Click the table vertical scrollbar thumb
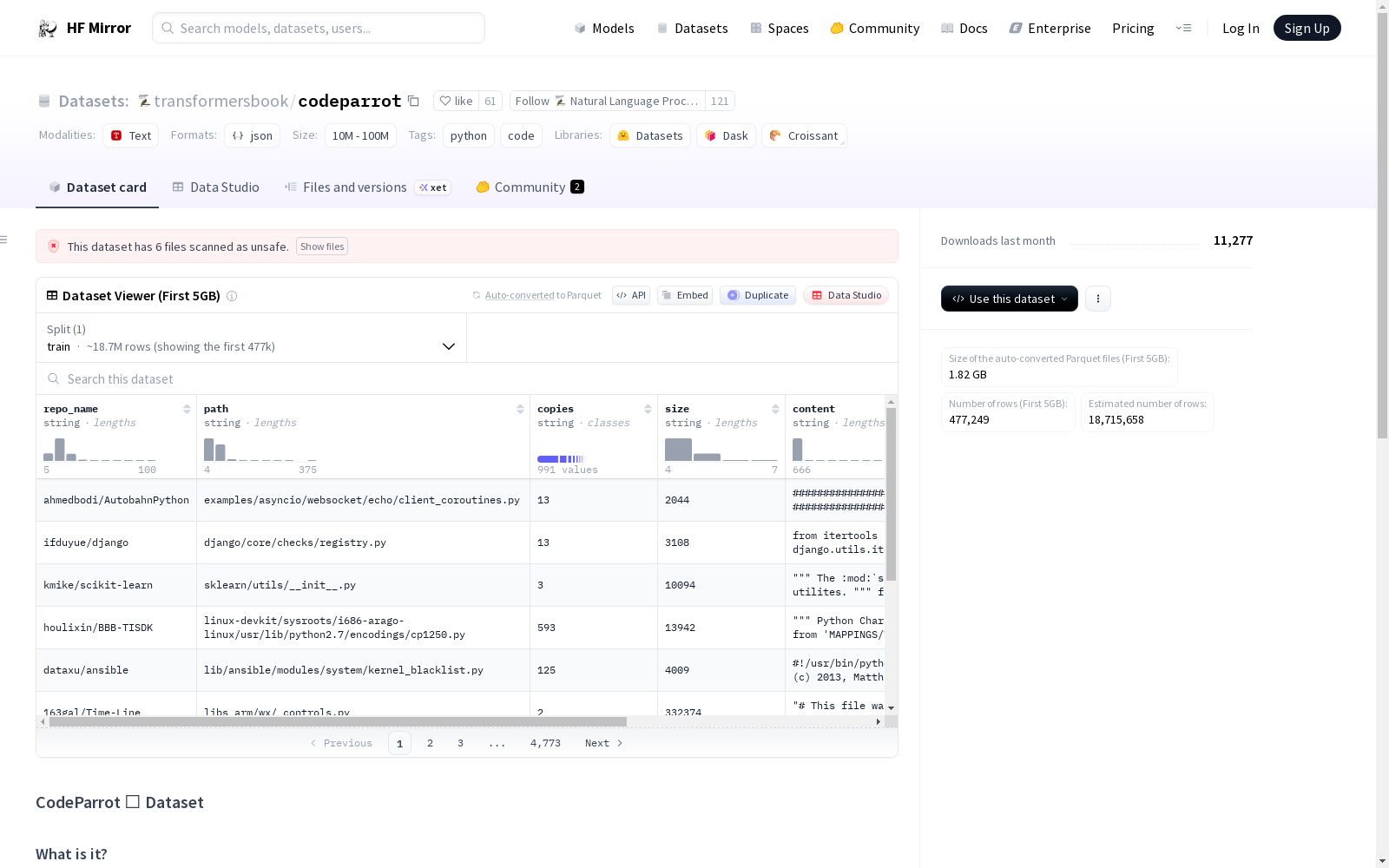Screen dimensions: 1389x868 point(891,495)
